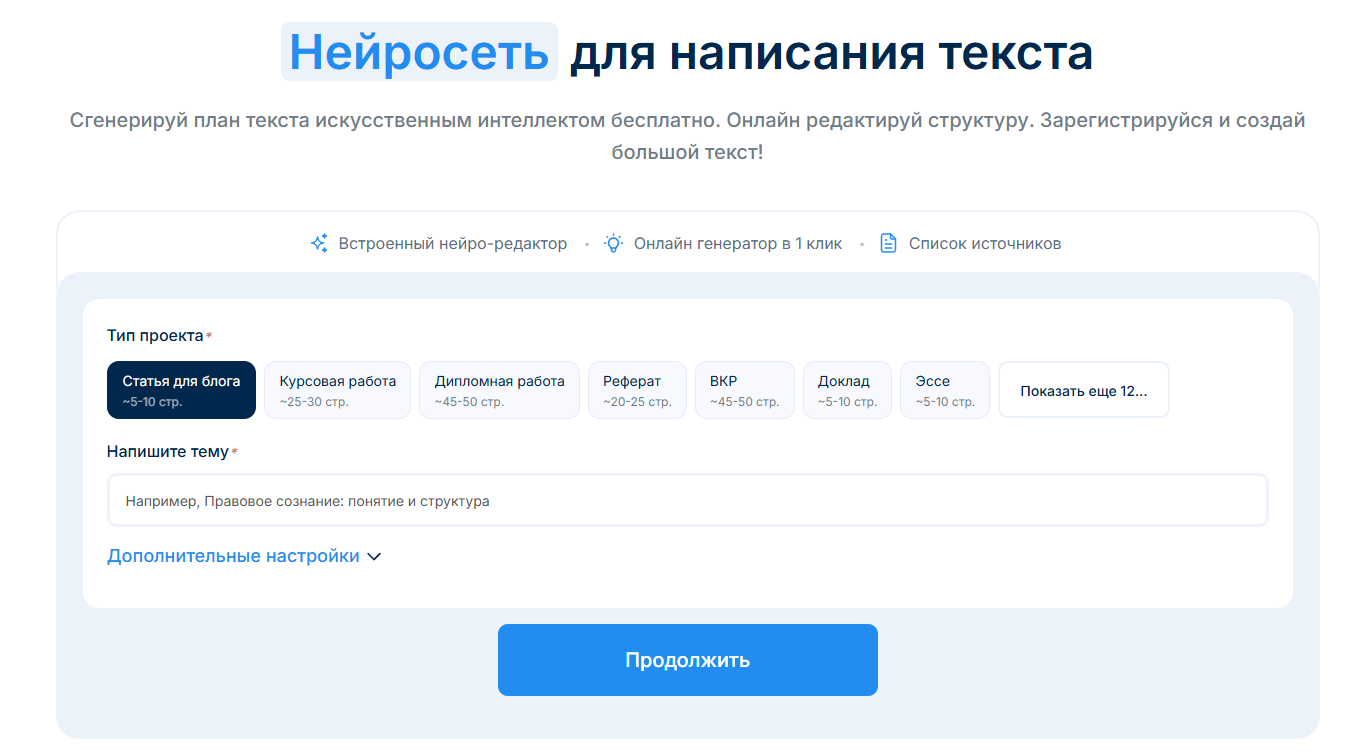Select 'Дипломная работа' project type
1360x754 pixels.
(499, 390)
